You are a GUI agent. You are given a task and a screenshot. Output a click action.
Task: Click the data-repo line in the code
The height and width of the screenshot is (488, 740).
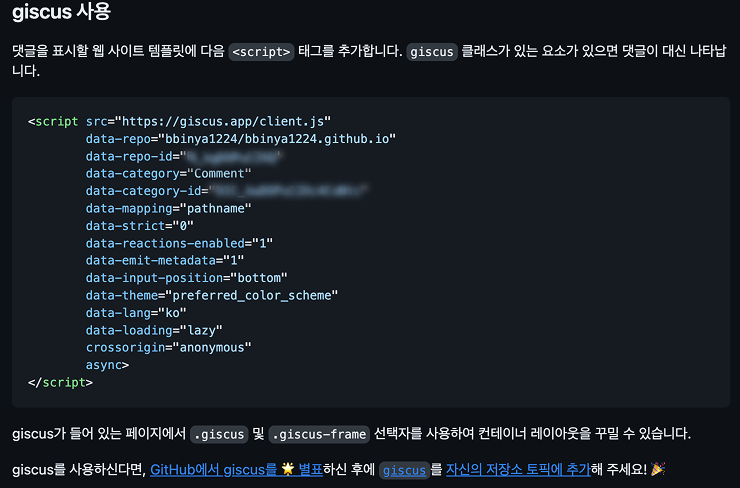[241, 139]
